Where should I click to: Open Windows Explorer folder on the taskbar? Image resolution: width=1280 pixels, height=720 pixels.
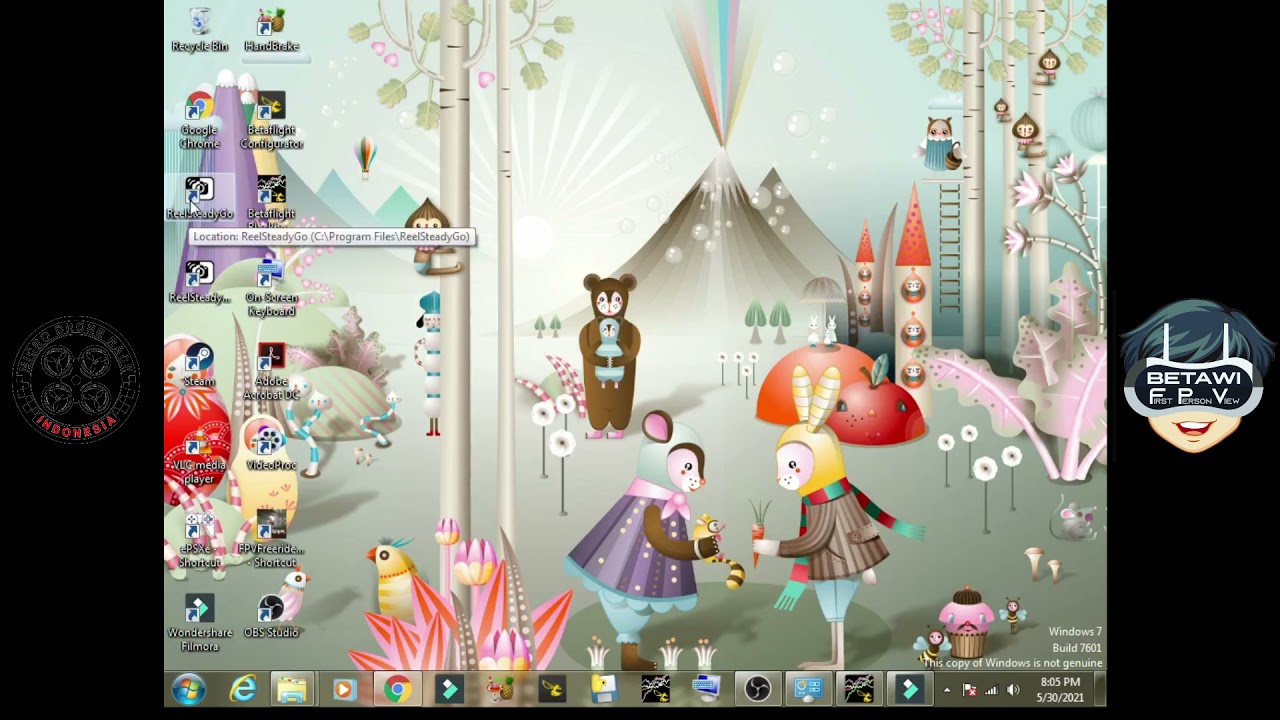[292, 689]
